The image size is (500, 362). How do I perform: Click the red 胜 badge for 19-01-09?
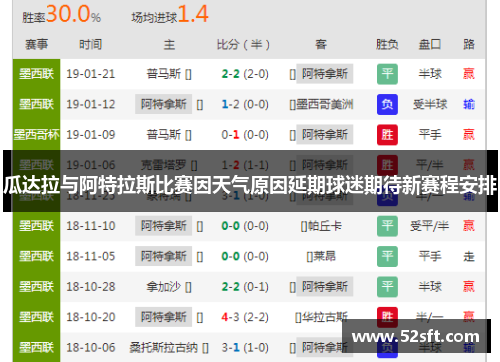[x=387, y=135]
